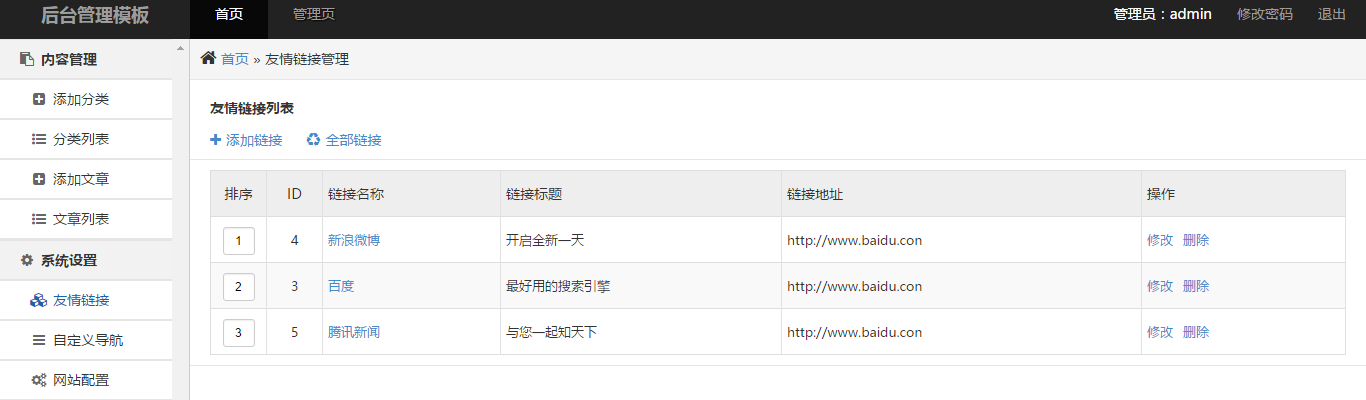Click the list icon beside 文章列表
Image resolution: width=1366 pixels, height=400 pixels.
39,219
